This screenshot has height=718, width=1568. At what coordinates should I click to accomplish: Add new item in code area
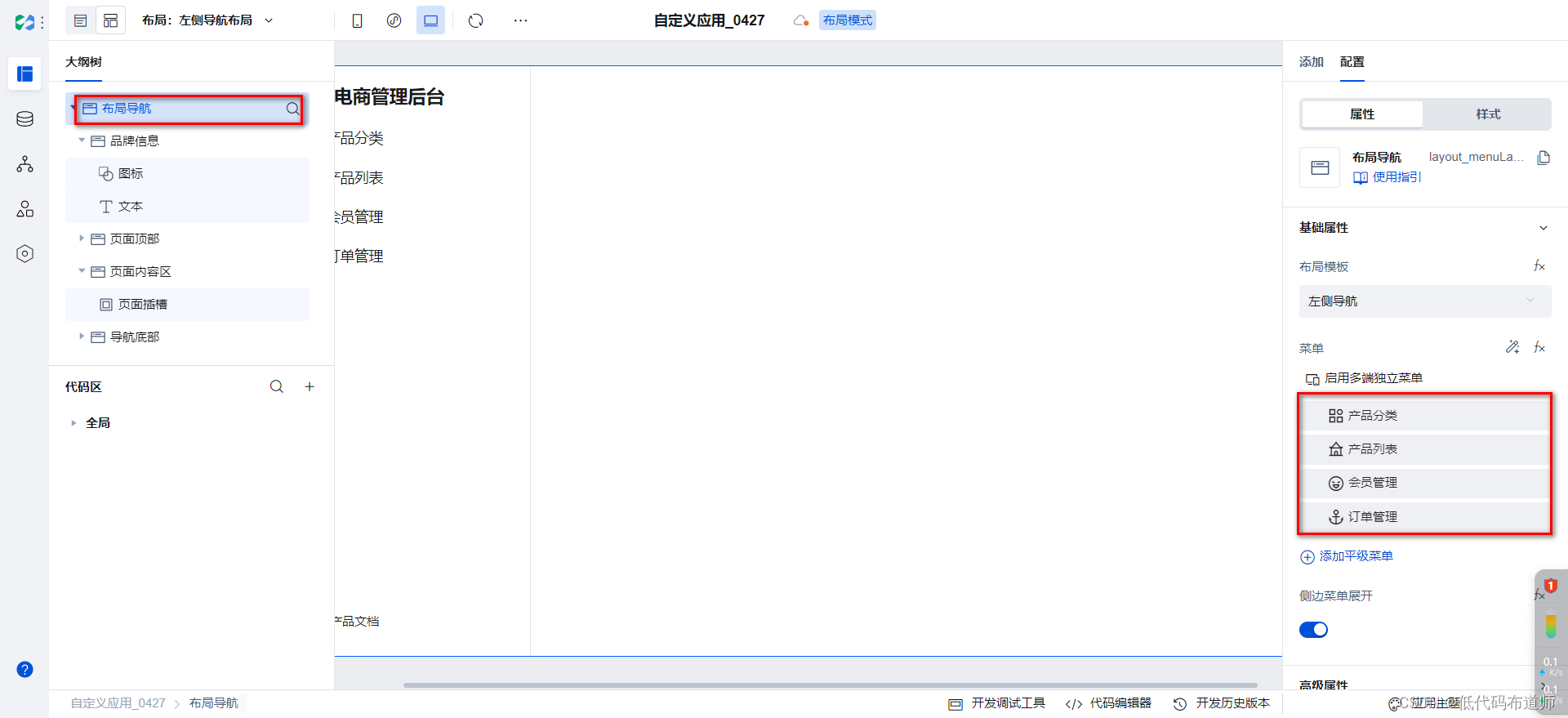(x=310, y=386)
